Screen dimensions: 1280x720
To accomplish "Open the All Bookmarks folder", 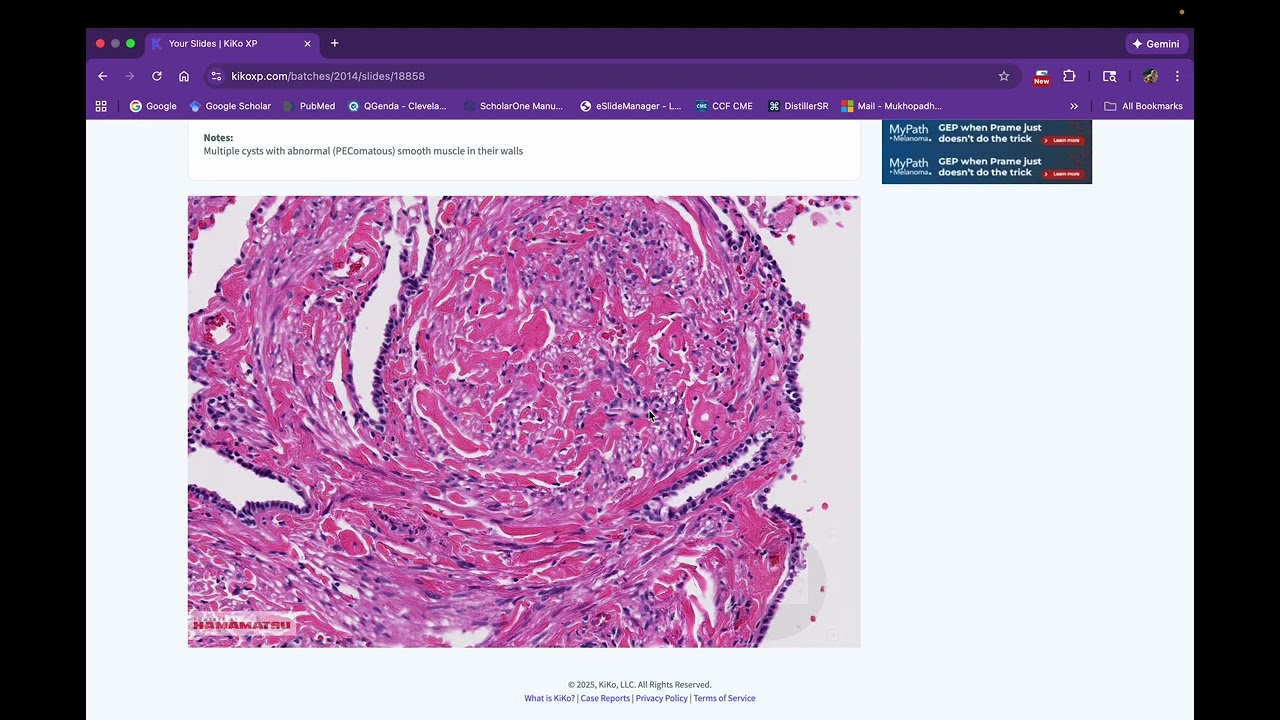I will point(1143,106).
